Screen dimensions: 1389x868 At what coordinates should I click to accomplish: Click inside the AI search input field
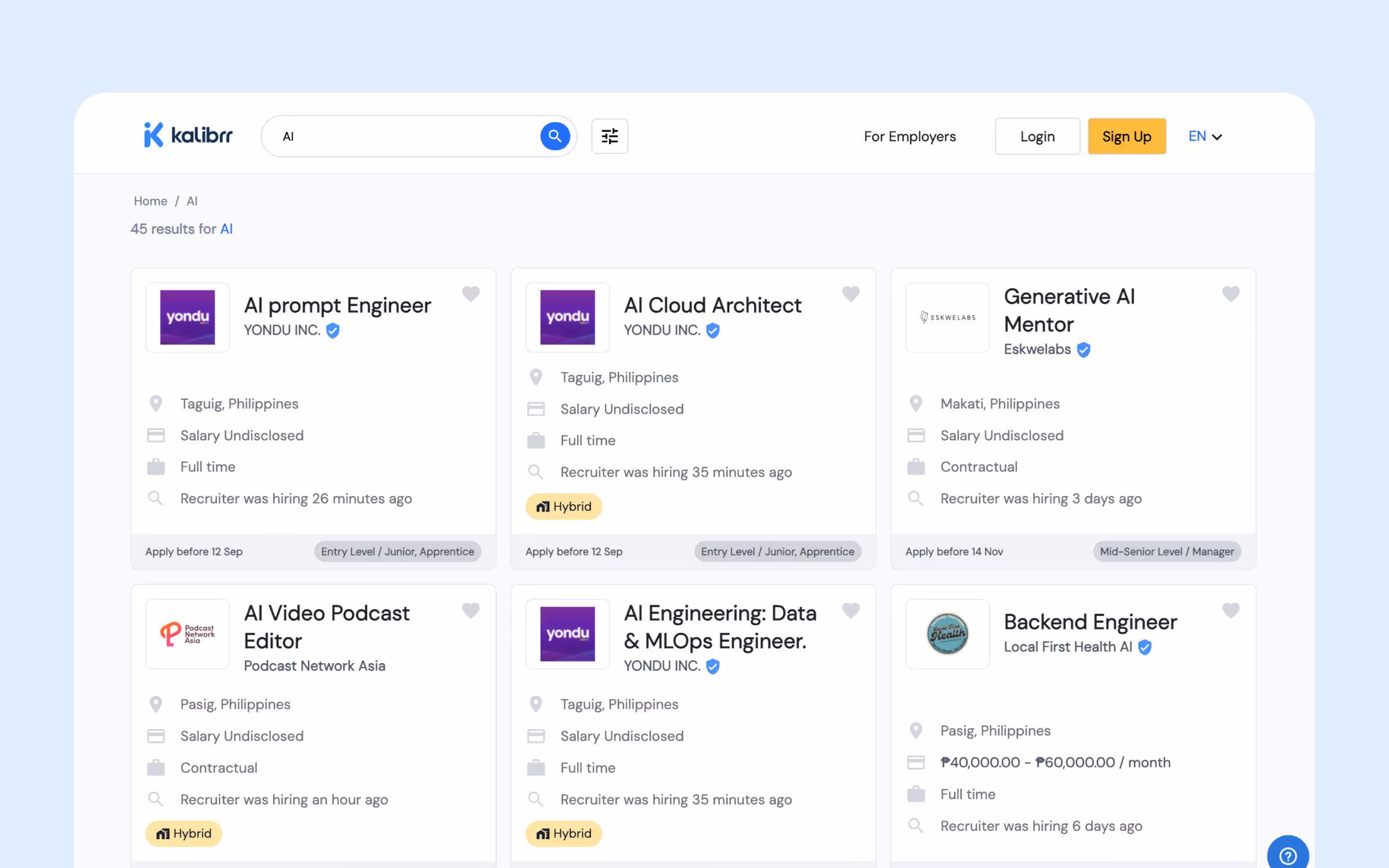pos(405,136)
